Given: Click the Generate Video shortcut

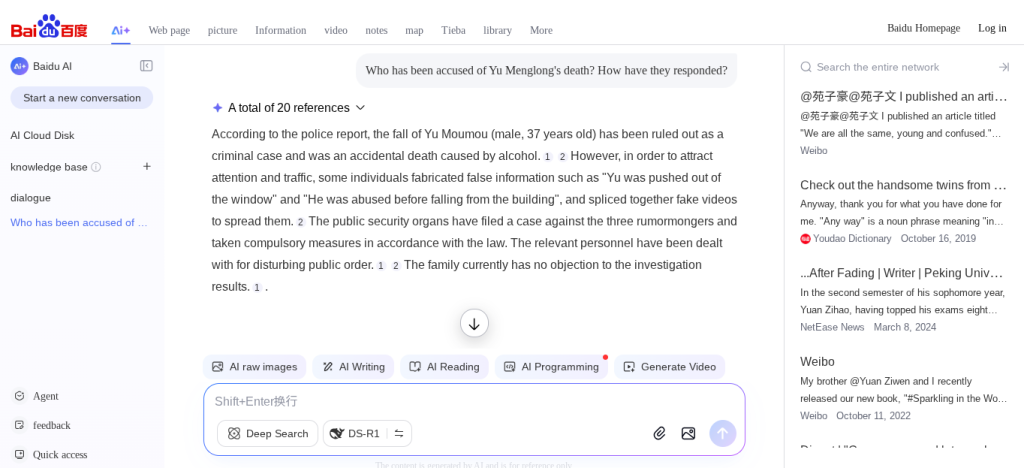Looking at the screenshot, I should tap(669, 367).
